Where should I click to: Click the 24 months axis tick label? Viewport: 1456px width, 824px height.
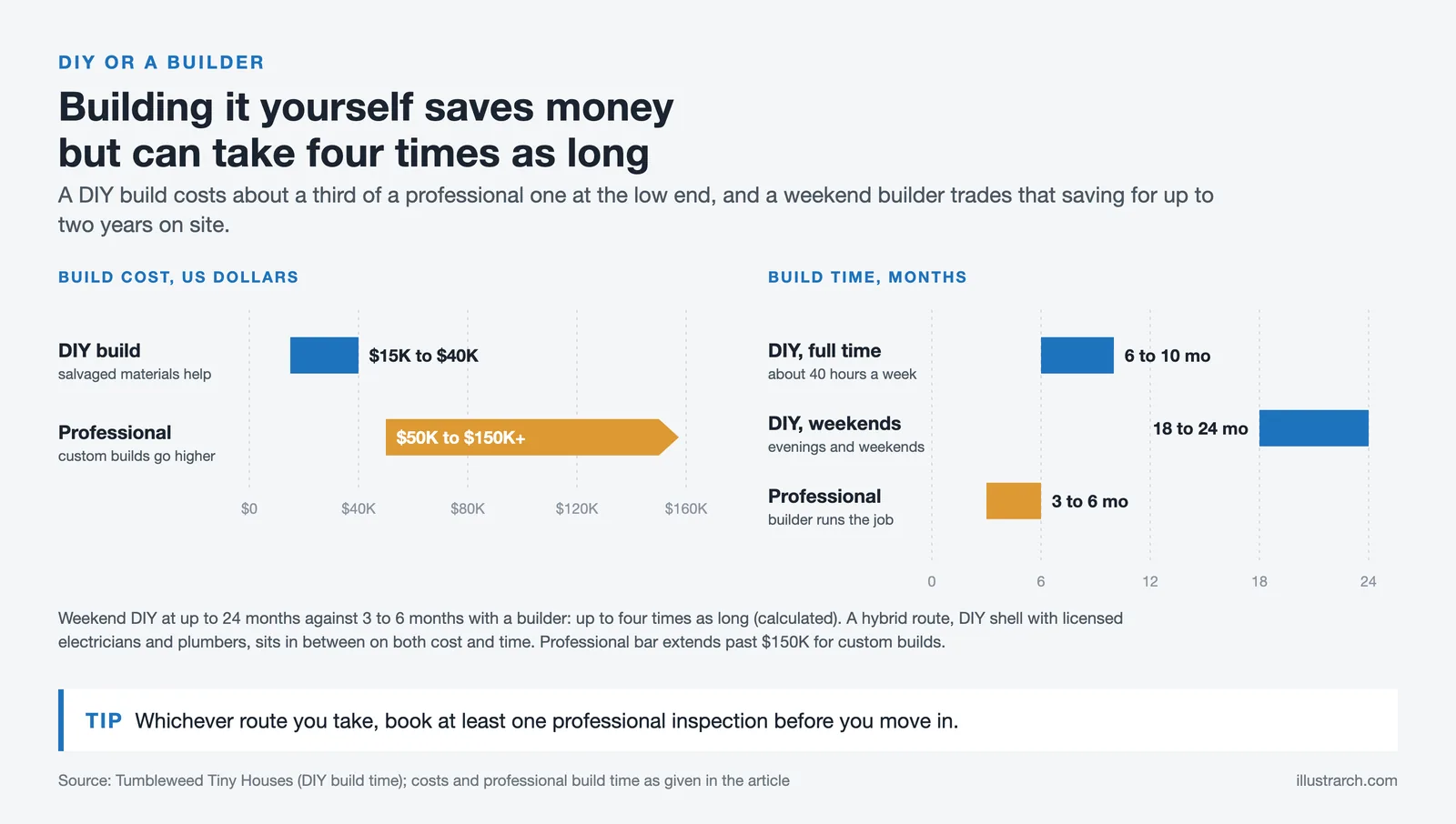(x=1369, y=581)
